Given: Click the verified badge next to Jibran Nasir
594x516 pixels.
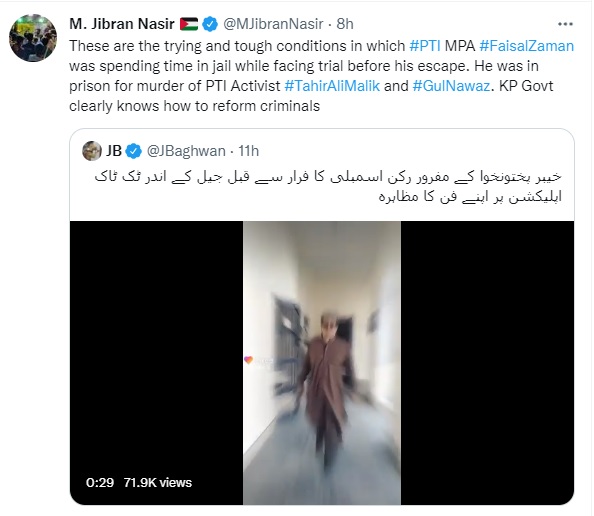Looking at the screenshot, I should coord(210,24).
